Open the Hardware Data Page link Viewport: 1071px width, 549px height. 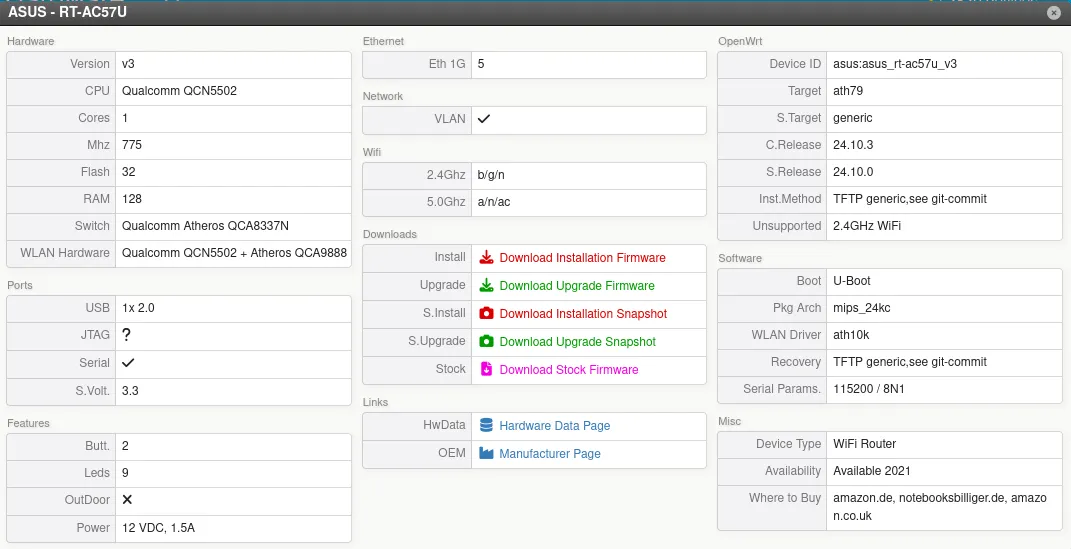click(x=554, y=426)
